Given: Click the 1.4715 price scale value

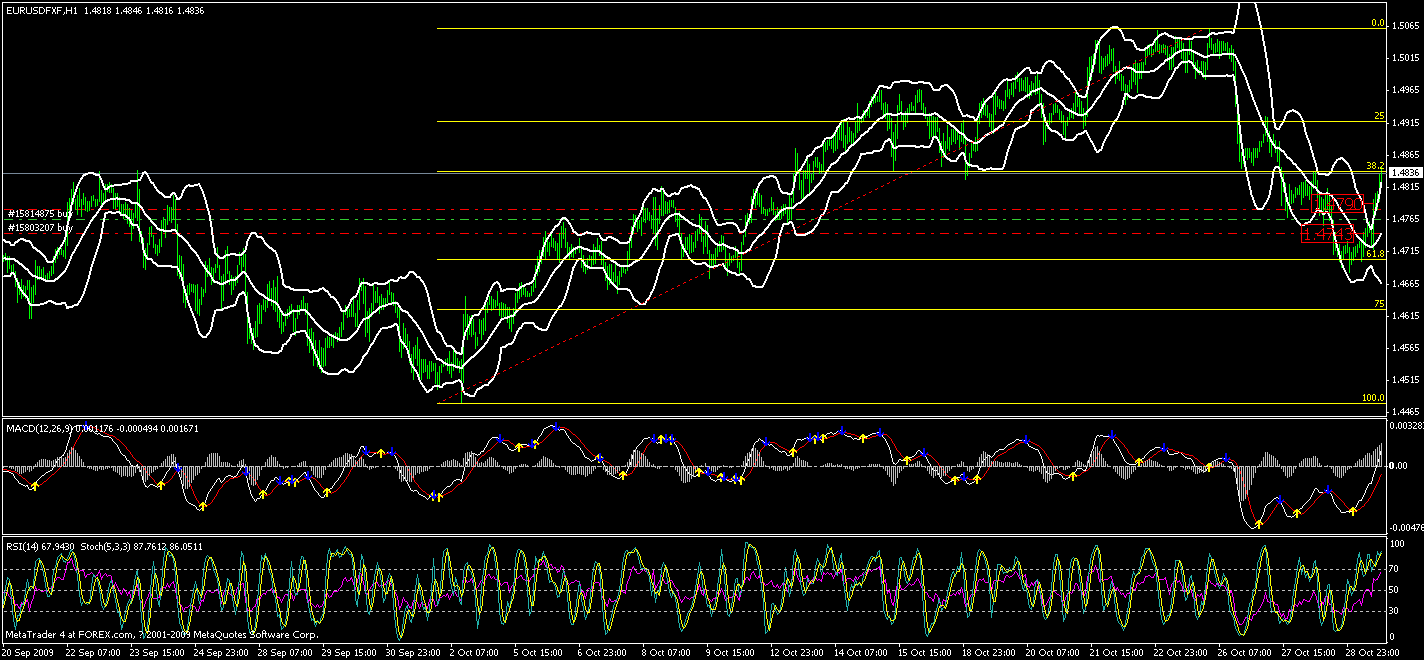Looking at the screenshot, I should (1404, 251).
